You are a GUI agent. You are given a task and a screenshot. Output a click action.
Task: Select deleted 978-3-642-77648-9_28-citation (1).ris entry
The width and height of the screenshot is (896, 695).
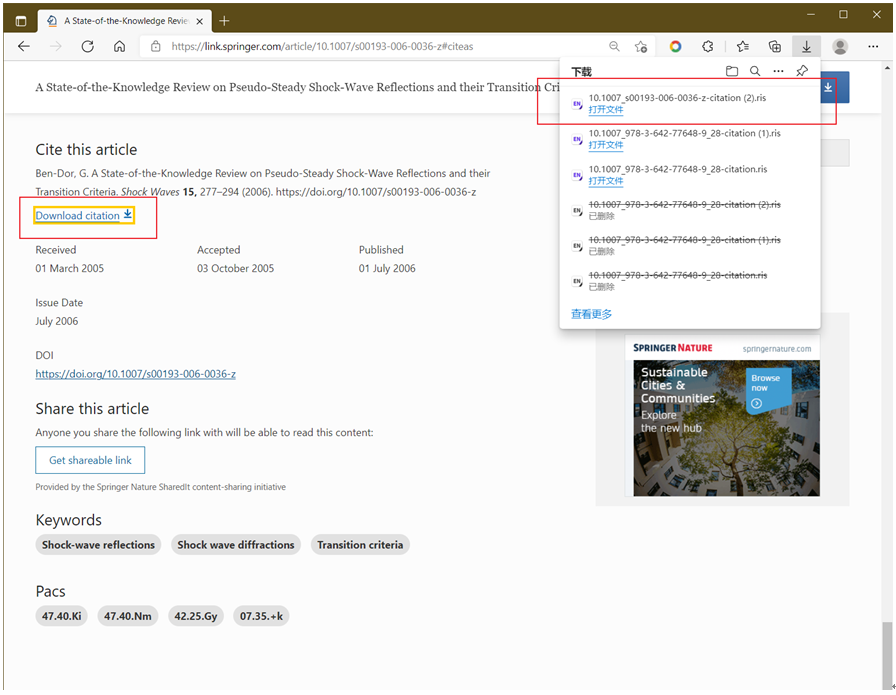[x=690, y=246]
